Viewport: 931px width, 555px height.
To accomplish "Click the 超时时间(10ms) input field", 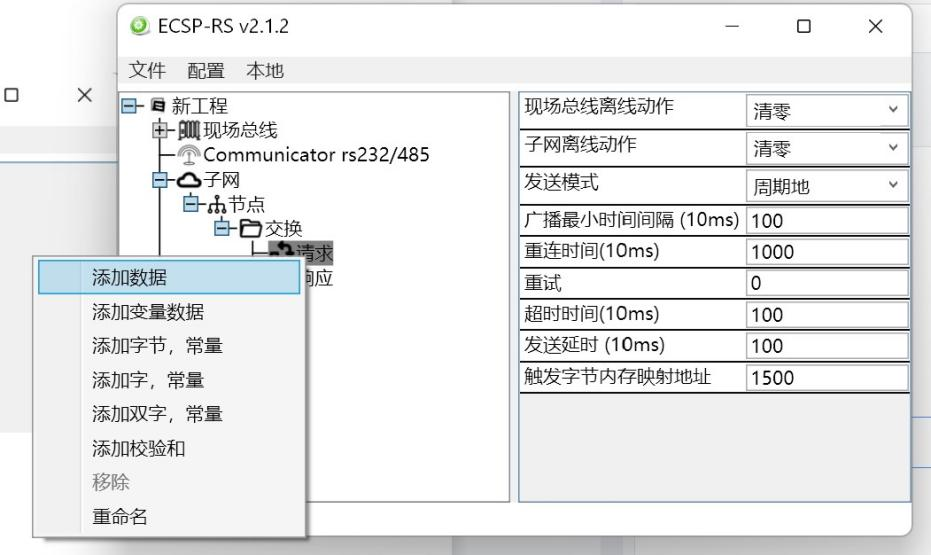I will [x=827, y=315].
